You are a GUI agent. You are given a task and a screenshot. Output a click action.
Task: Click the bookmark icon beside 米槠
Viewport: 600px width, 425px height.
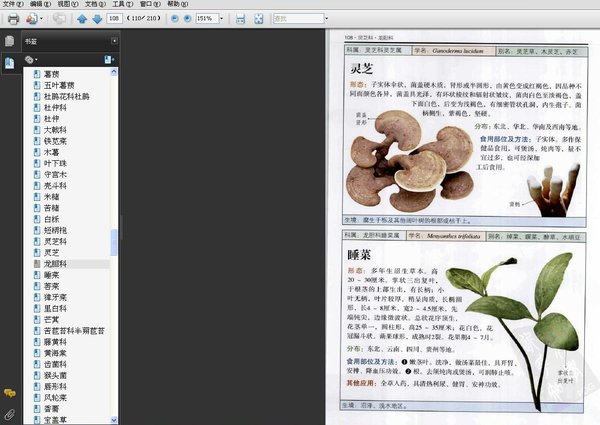tap(37, 197)
